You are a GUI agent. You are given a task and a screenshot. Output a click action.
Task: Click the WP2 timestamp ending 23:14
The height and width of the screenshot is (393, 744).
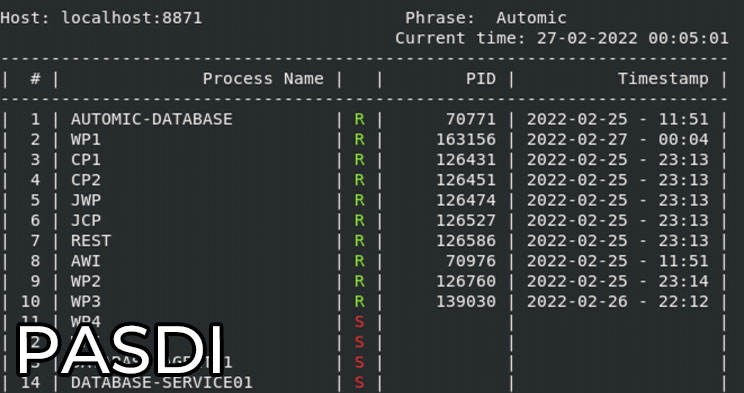[x=618, y=281]
